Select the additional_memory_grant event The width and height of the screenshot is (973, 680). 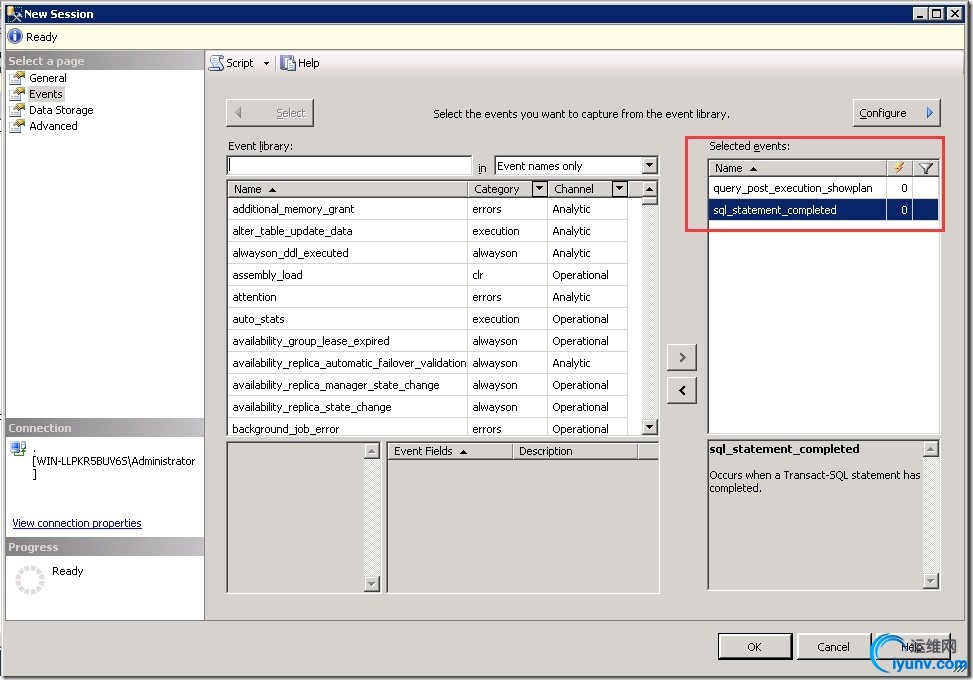point(428,209)
